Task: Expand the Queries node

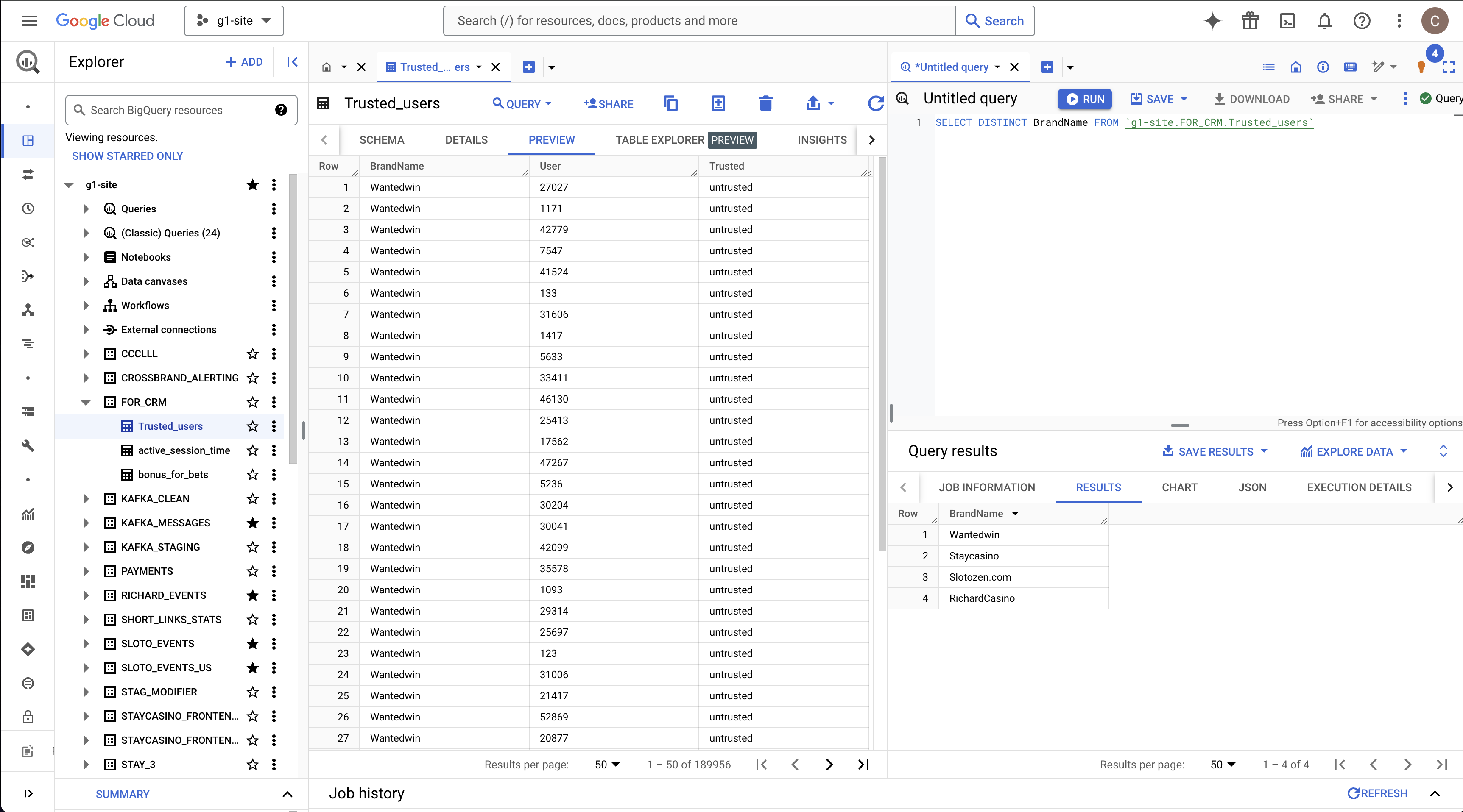Action: pos(86,209)
